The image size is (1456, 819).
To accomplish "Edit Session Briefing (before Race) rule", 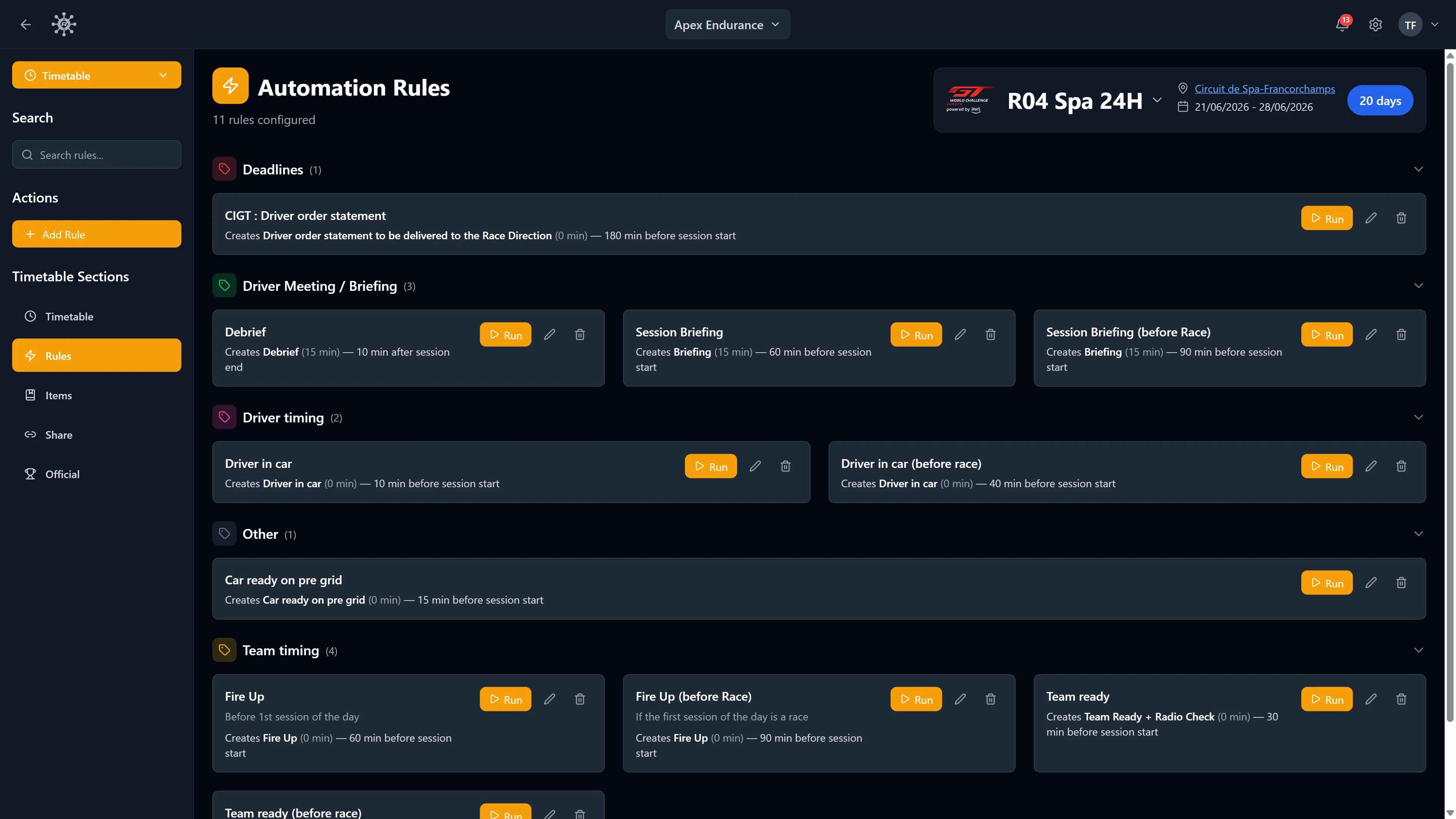I will (1371, 334).
